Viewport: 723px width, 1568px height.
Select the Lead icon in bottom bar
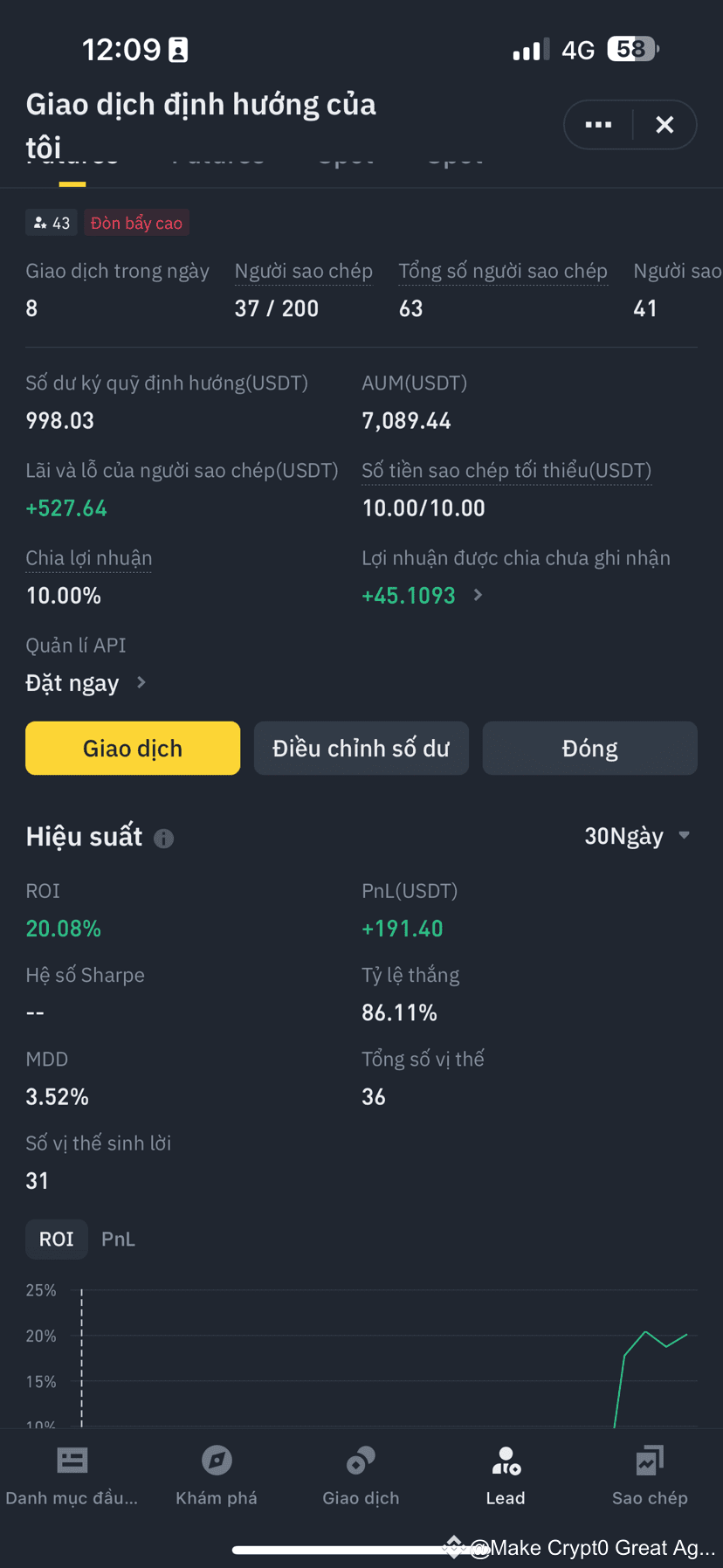tap(506, 1461)
